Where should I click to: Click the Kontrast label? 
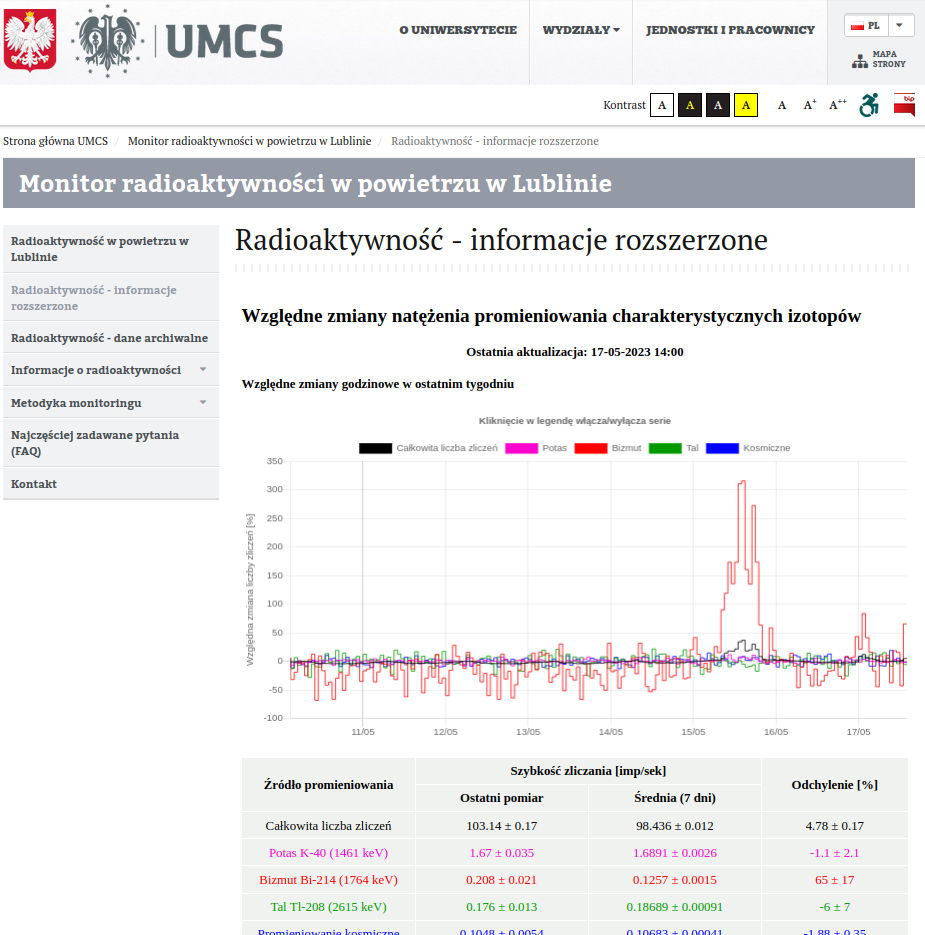[x=624, y=105]
